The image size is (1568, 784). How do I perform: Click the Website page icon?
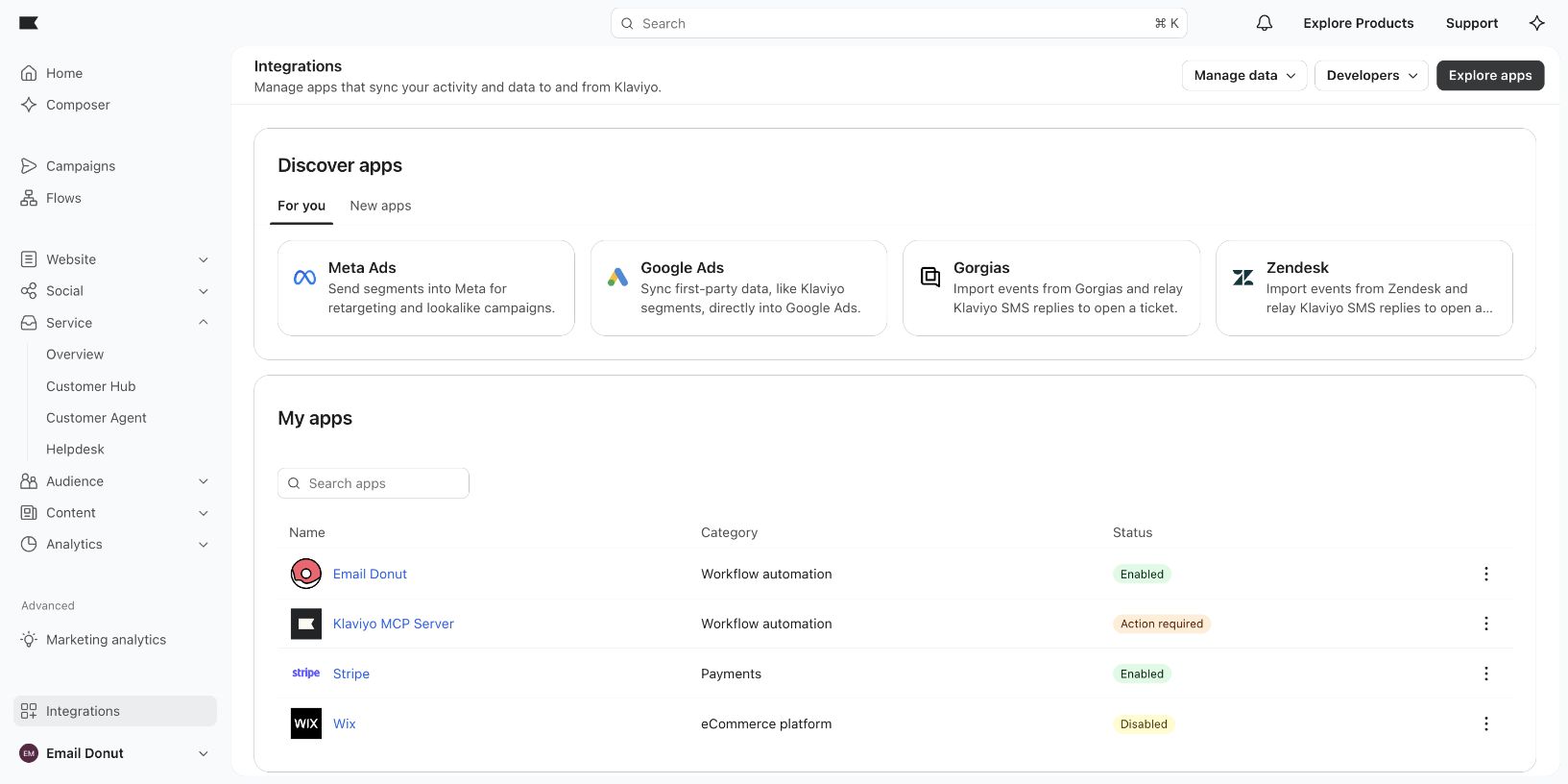pos(29,259)
